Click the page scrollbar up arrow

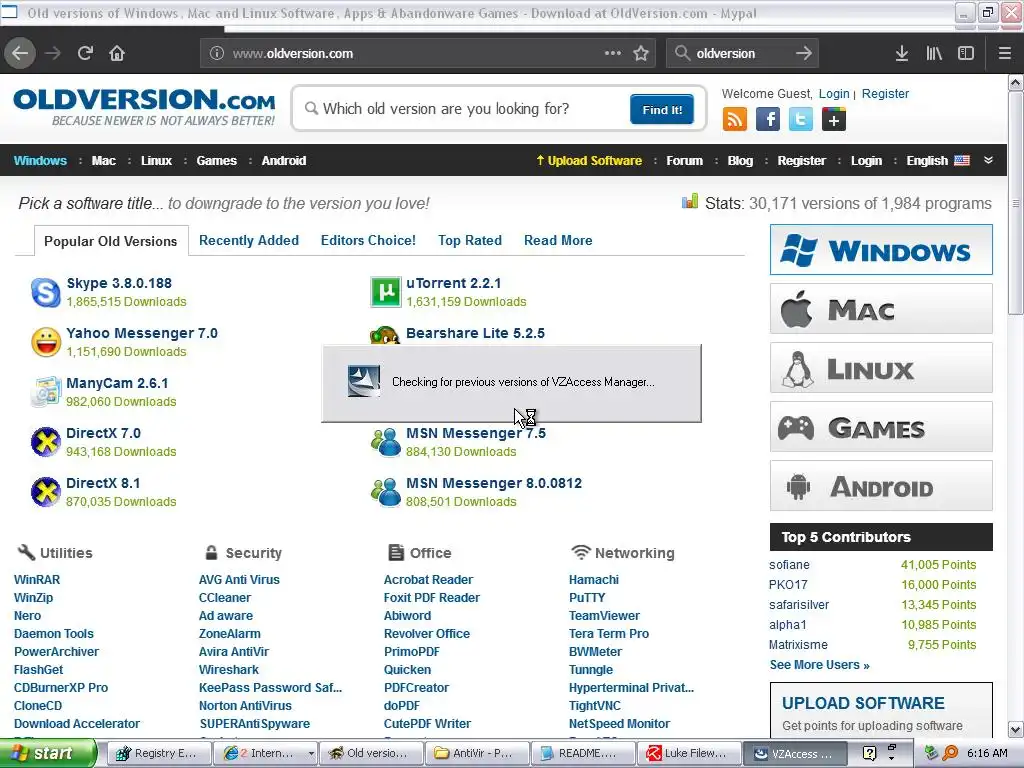[x=1016, y=83]
